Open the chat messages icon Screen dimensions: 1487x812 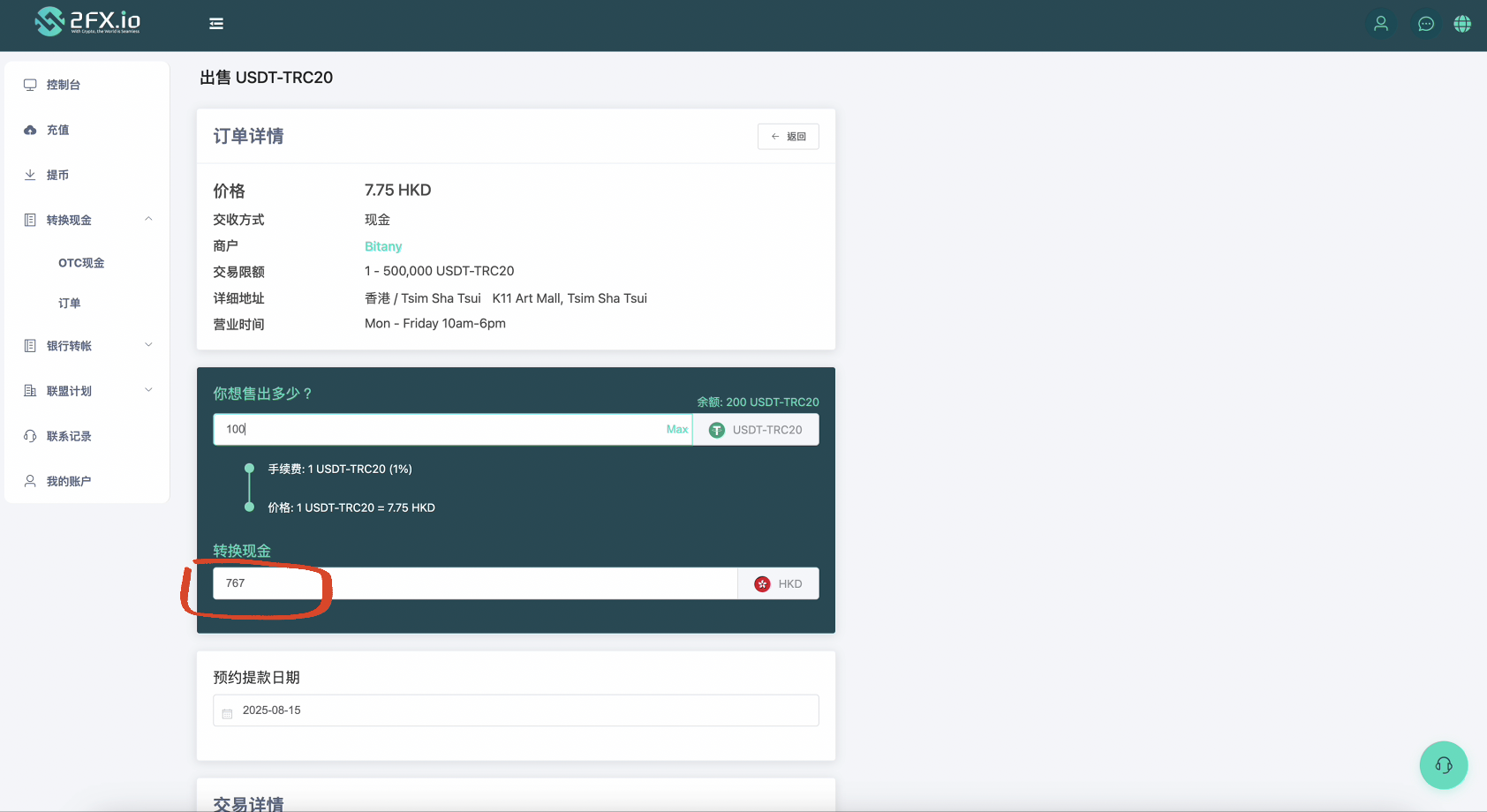pyautogui.click(x=1425, y=24)
